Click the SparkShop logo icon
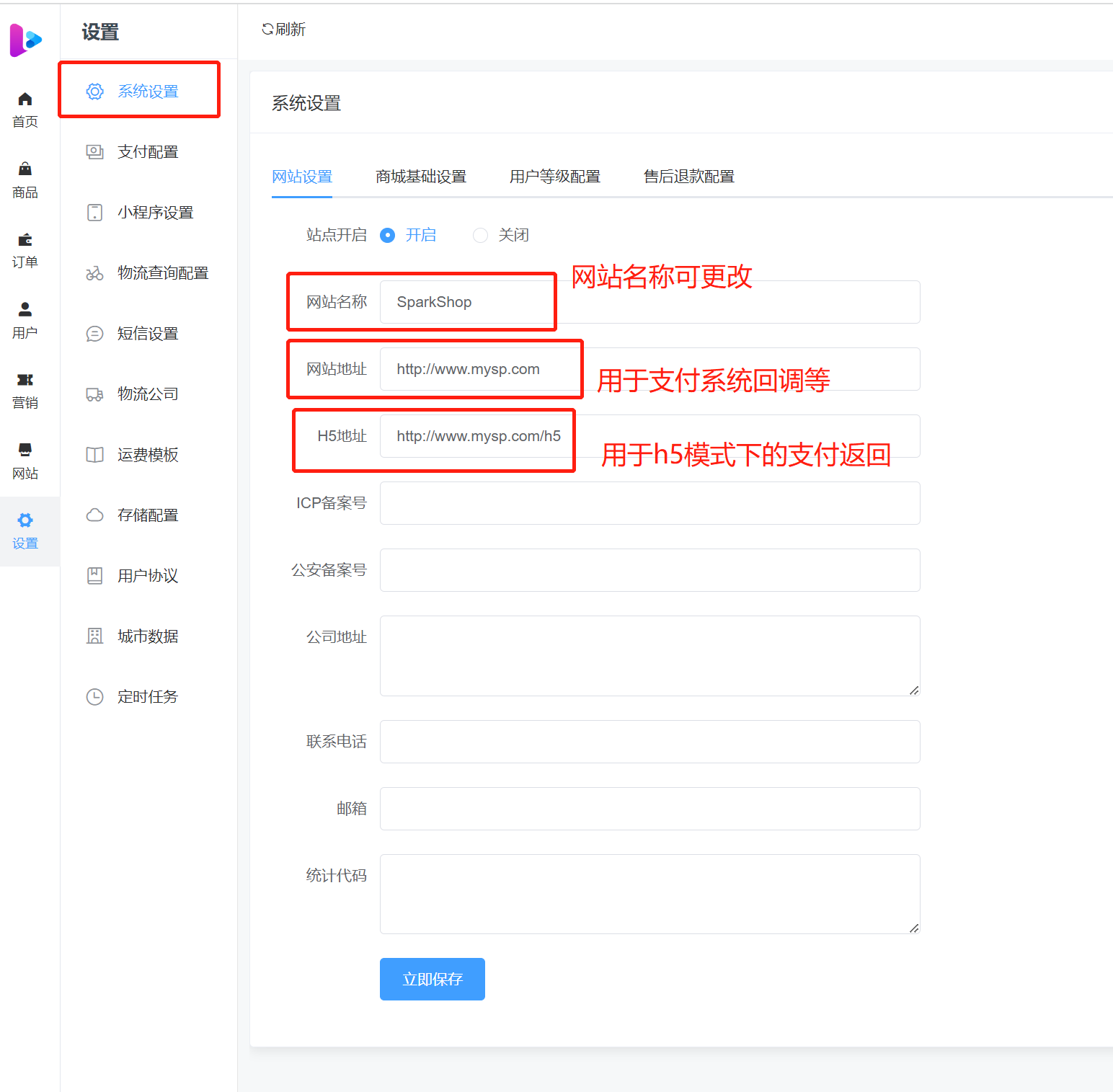 (x=25, y=40)
